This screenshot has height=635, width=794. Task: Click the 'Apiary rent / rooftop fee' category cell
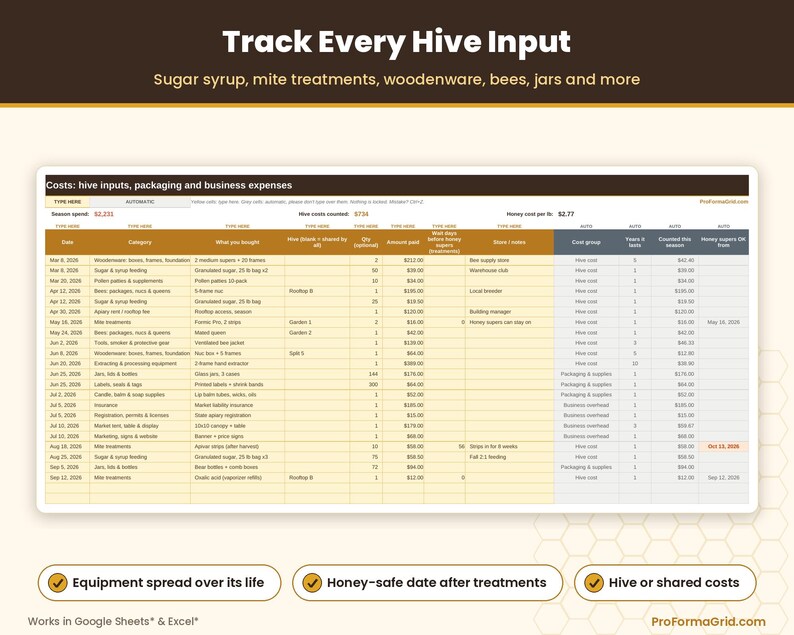coord(140,312)
